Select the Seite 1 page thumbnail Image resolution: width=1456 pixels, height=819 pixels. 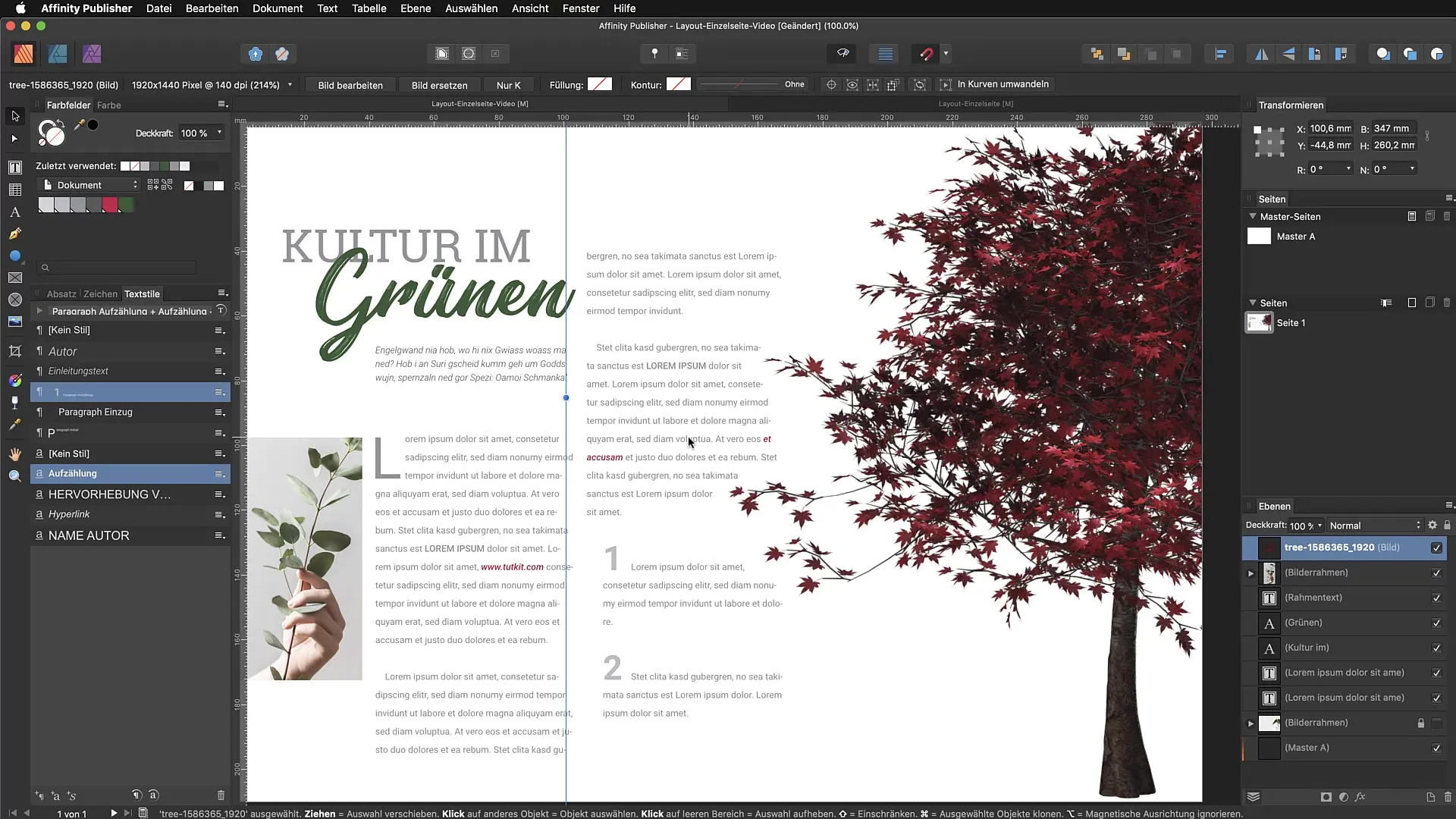[1259, 323]
